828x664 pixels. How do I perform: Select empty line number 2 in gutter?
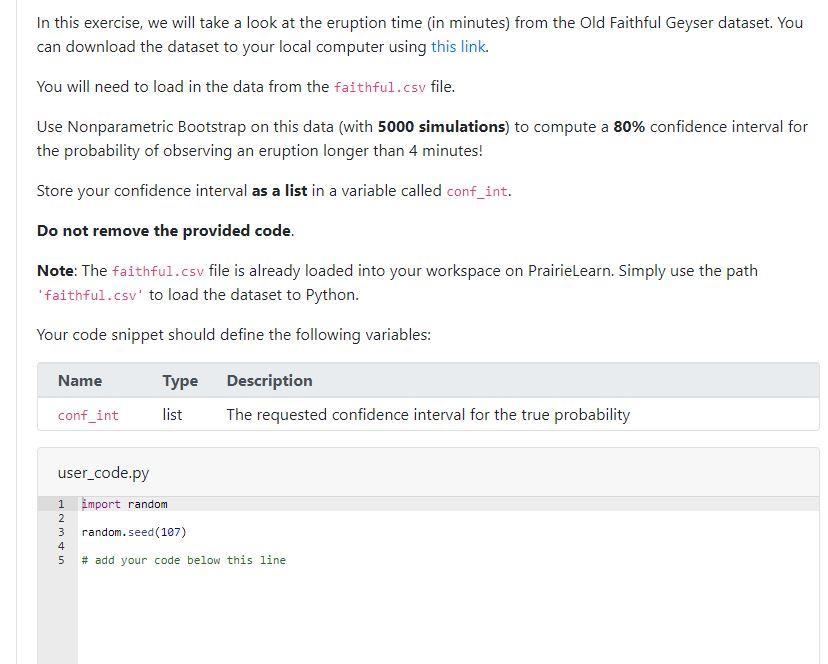61,518
